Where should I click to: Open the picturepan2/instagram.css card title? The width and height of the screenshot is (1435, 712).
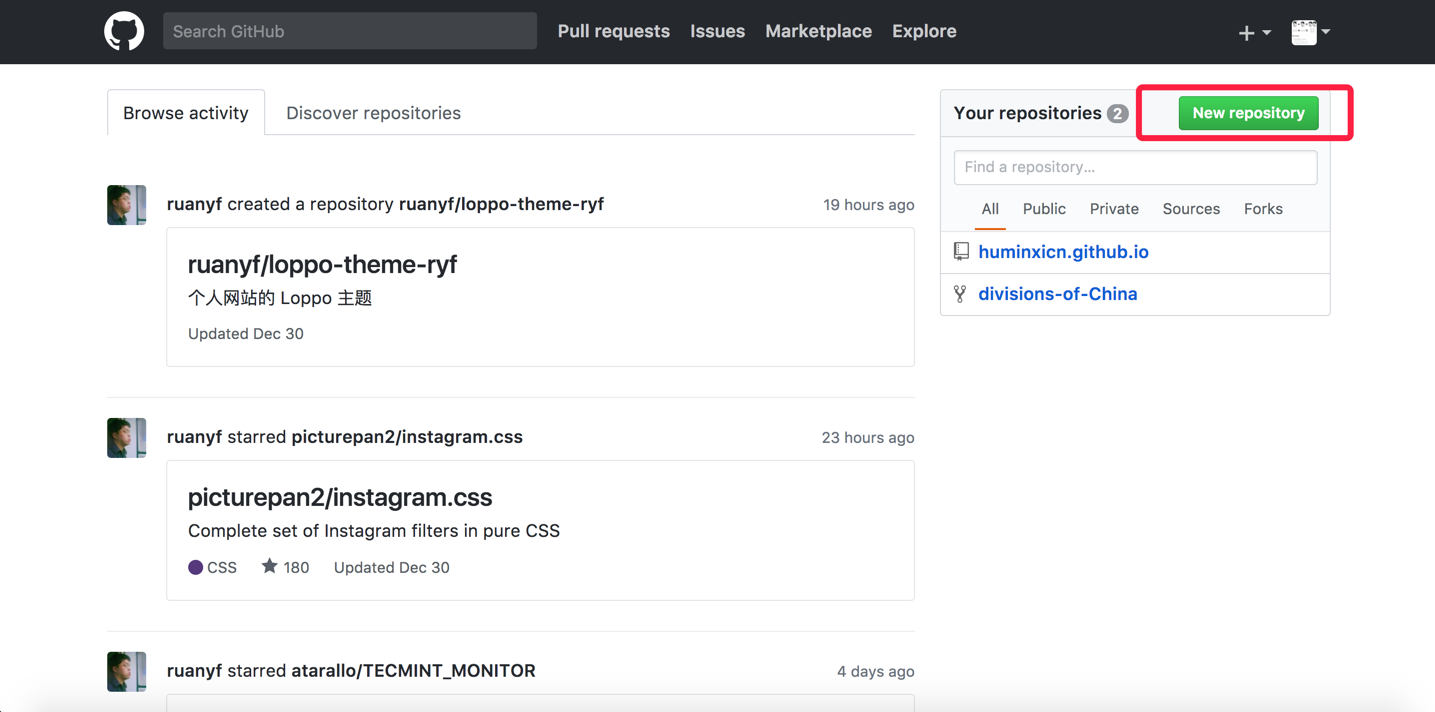point(340,497)
